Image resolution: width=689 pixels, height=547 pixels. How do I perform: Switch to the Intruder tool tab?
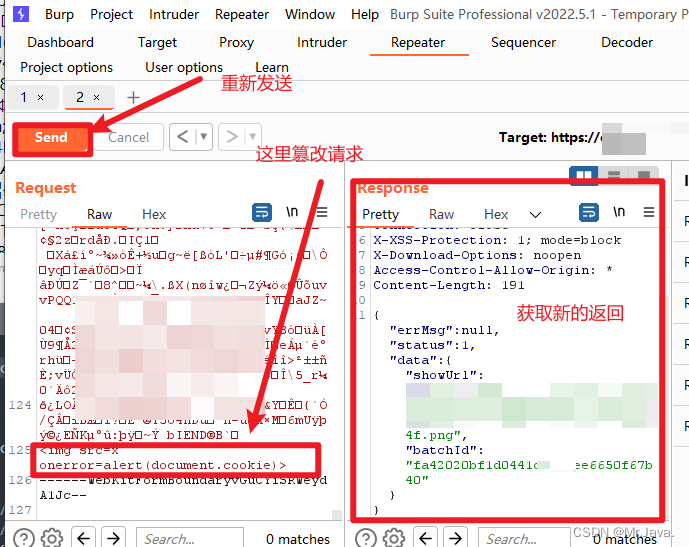pos(322,42)
